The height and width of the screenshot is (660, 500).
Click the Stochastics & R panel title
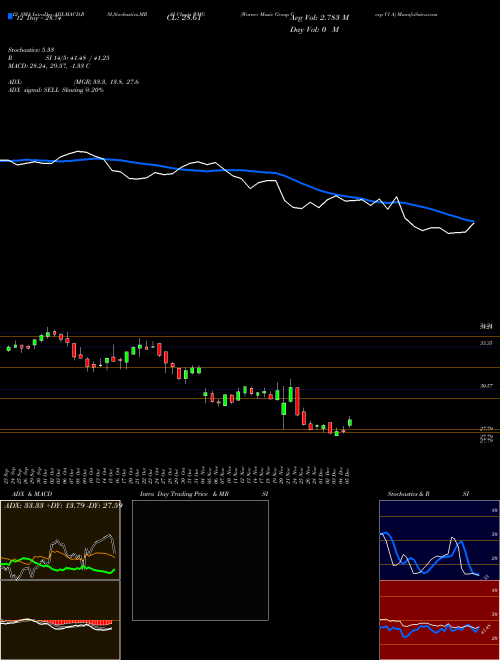(x=409, y=494)
